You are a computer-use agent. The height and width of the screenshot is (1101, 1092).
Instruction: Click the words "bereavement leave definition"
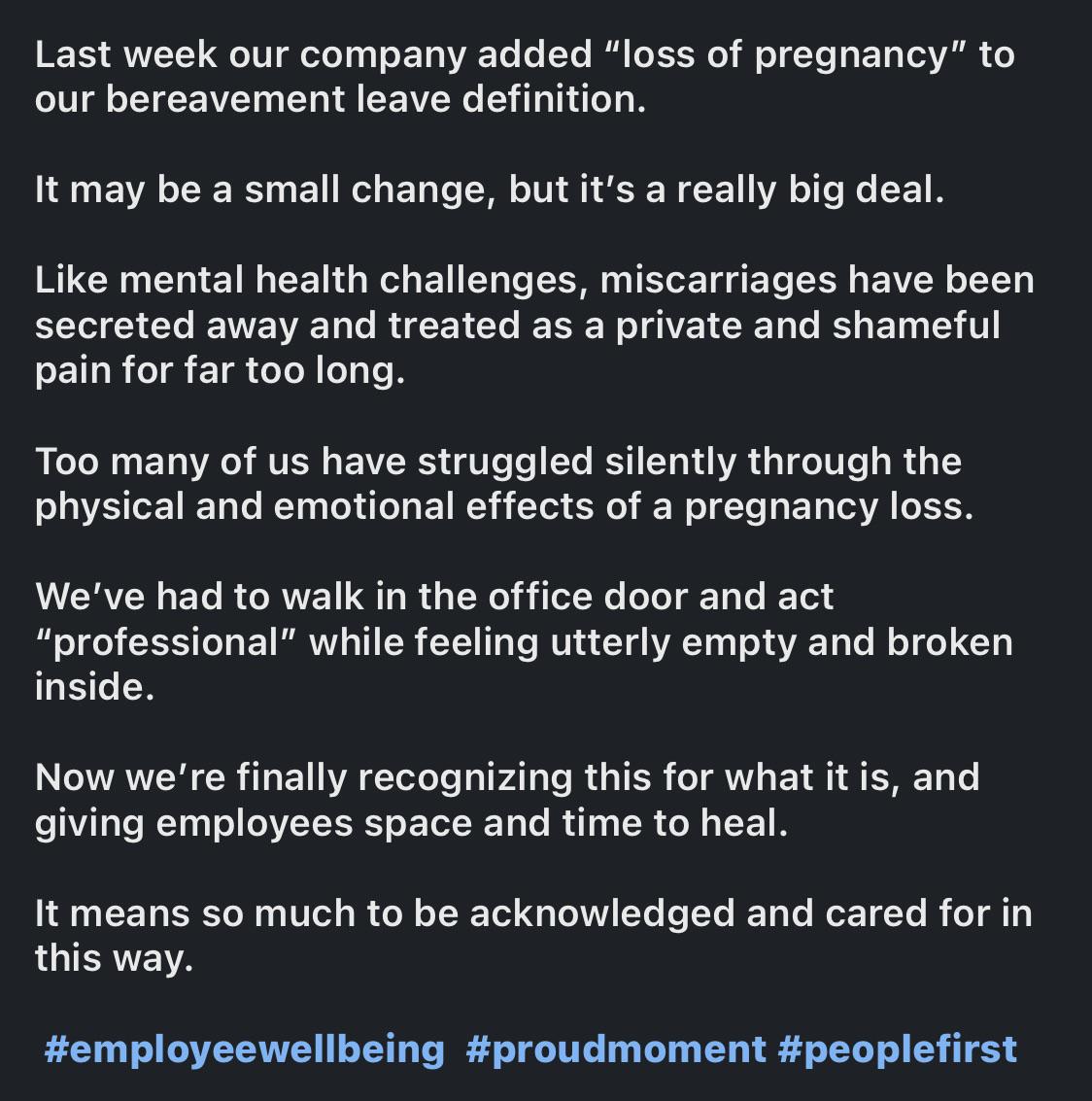[375, 99]
